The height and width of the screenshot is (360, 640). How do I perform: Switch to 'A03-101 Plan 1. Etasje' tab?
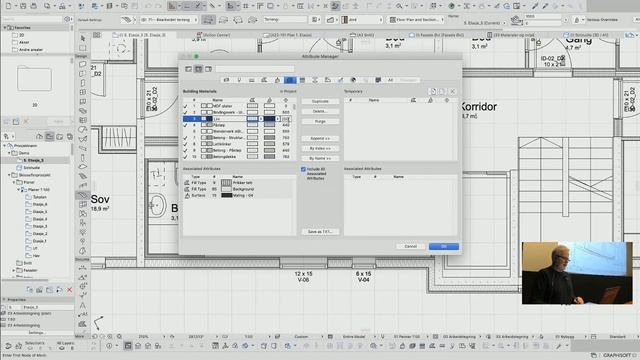coord(287,35)
